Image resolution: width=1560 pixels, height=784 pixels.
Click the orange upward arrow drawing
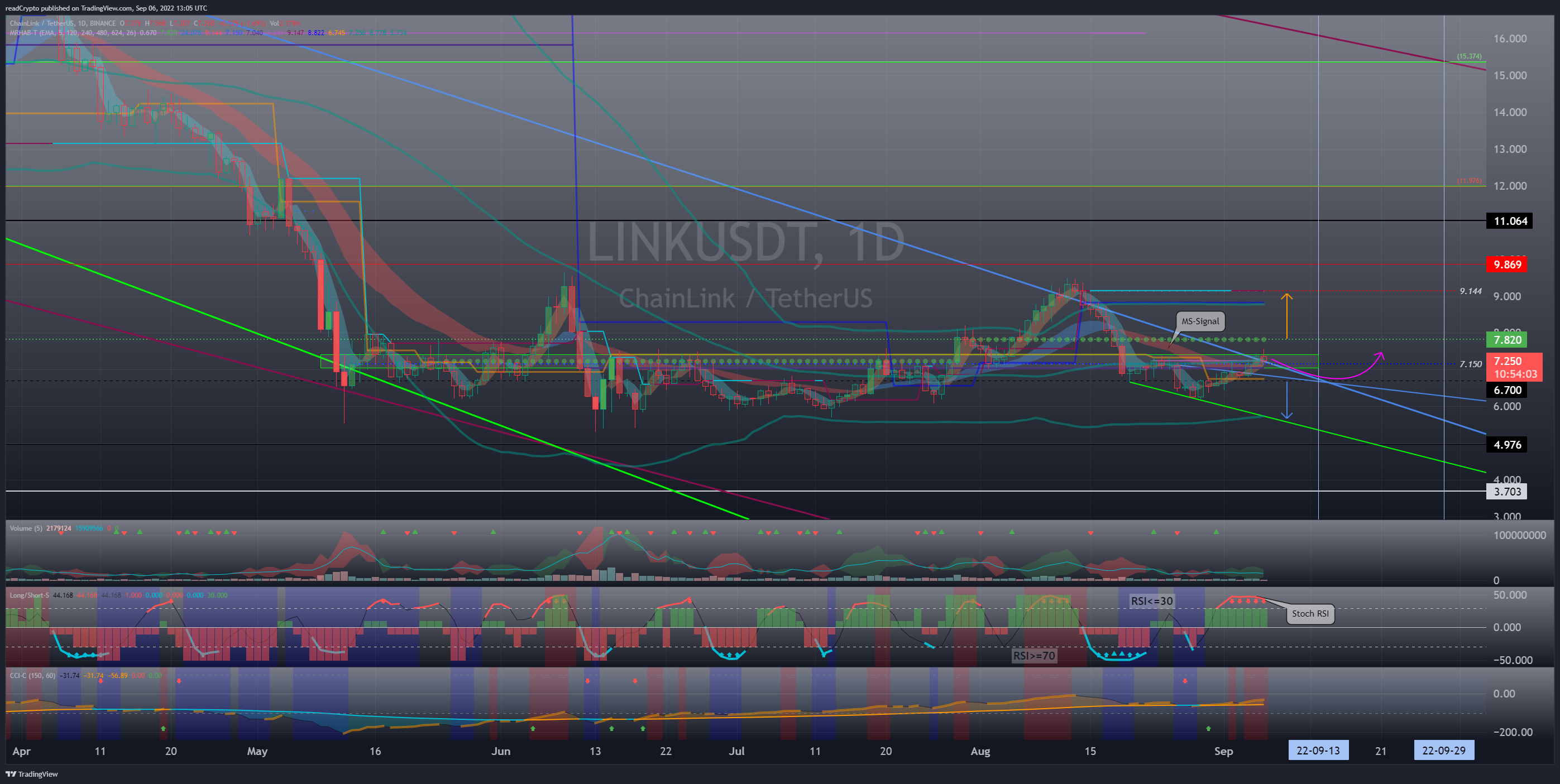1287,315
